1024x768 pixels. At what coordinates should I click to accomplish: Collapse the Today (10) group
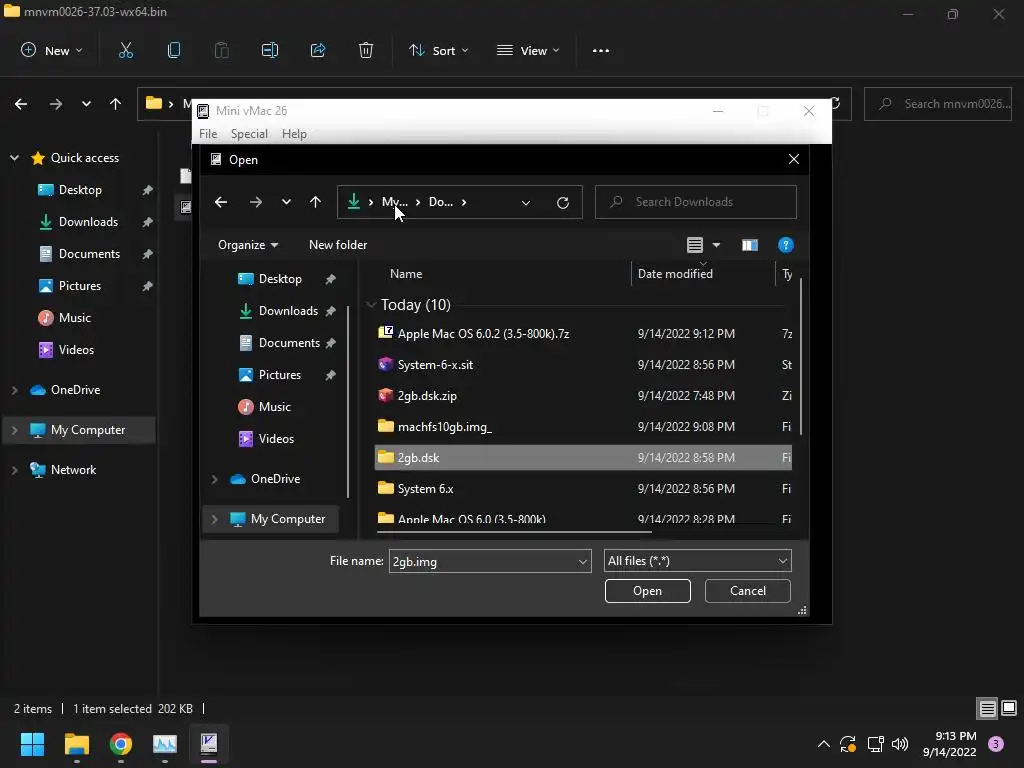(371, 305)
